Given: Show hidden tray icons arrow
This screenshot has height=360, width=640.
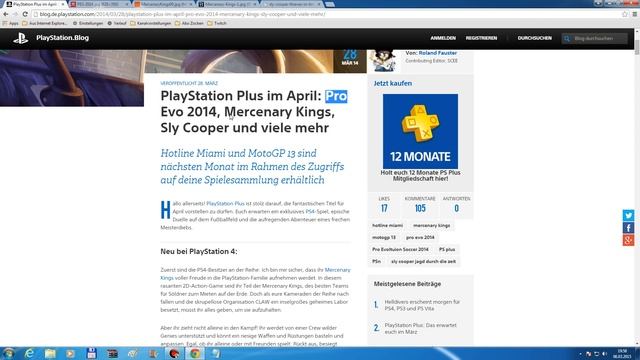Looking at the screenshot, I should 580,354.
